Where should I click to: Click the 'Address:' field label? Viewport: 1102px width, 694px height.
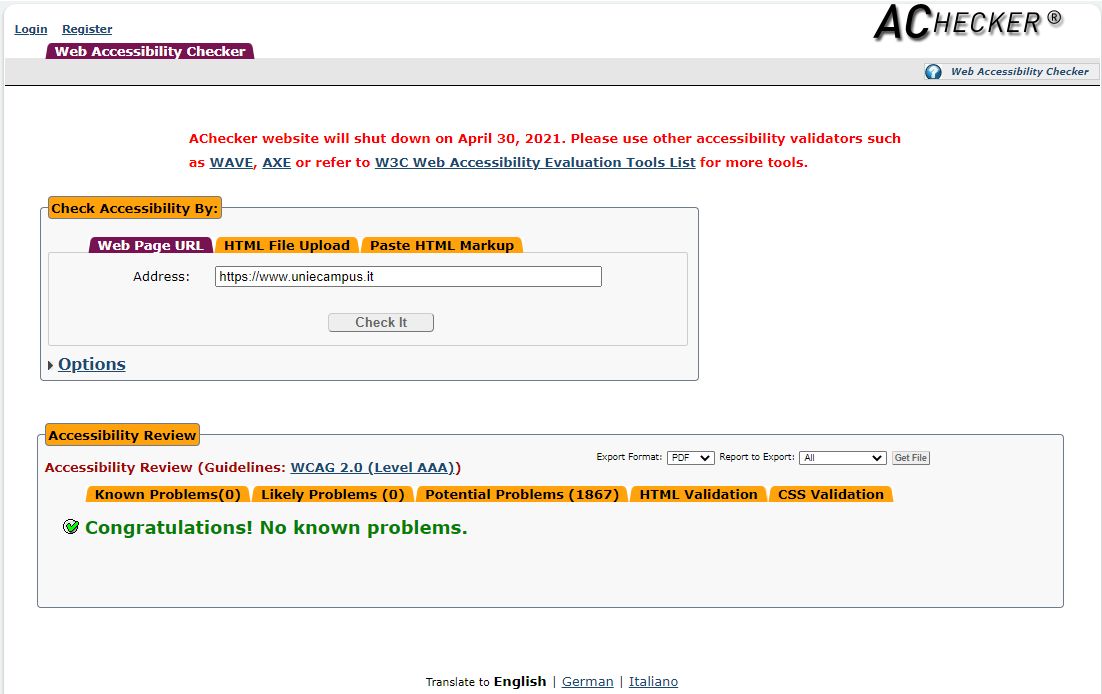(162, 276)
